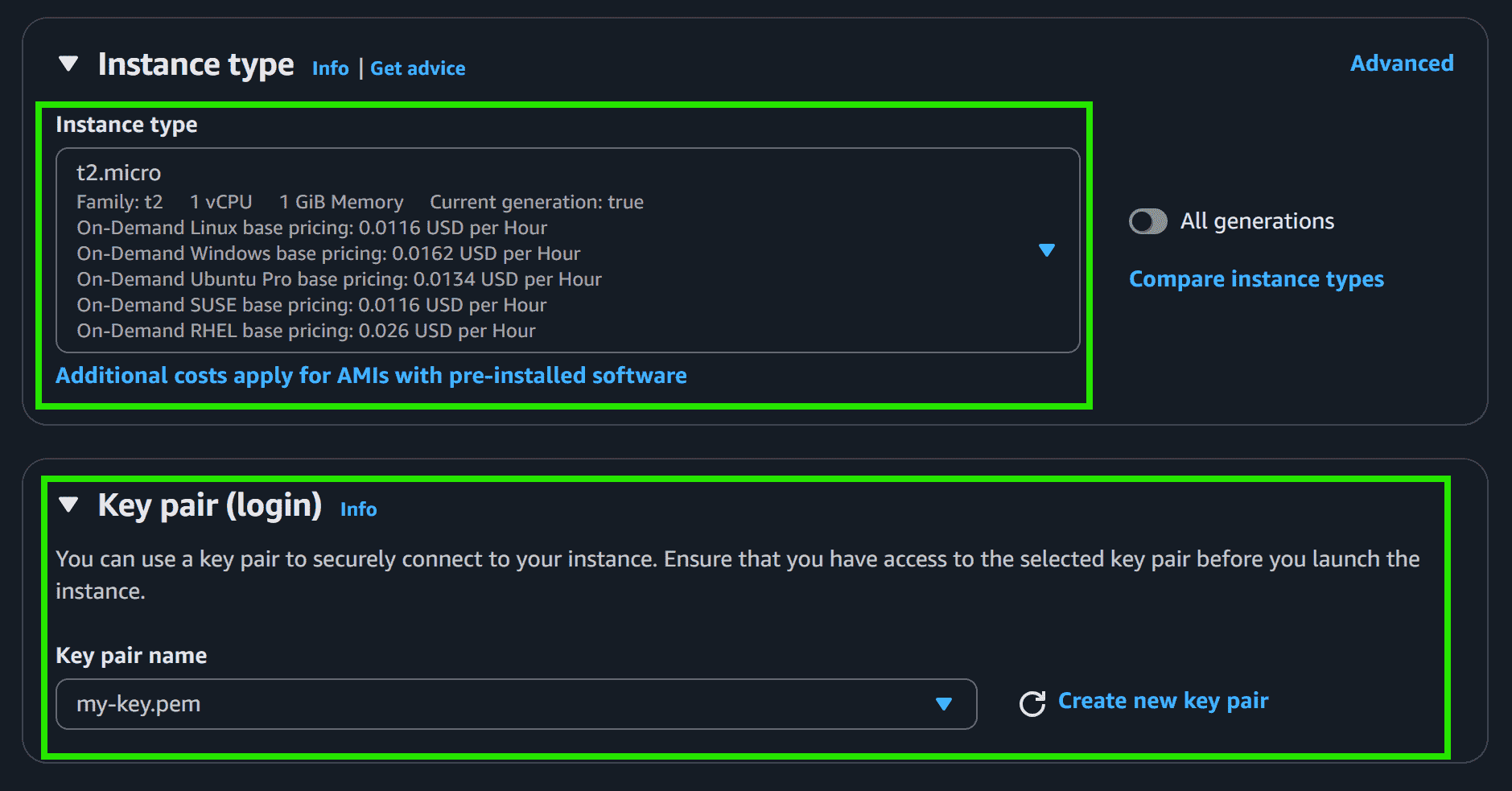The height and width of the screenshot is (791, 1512).
Task: Click On-Demand Linux base pricing line
Action: [311, 228]
